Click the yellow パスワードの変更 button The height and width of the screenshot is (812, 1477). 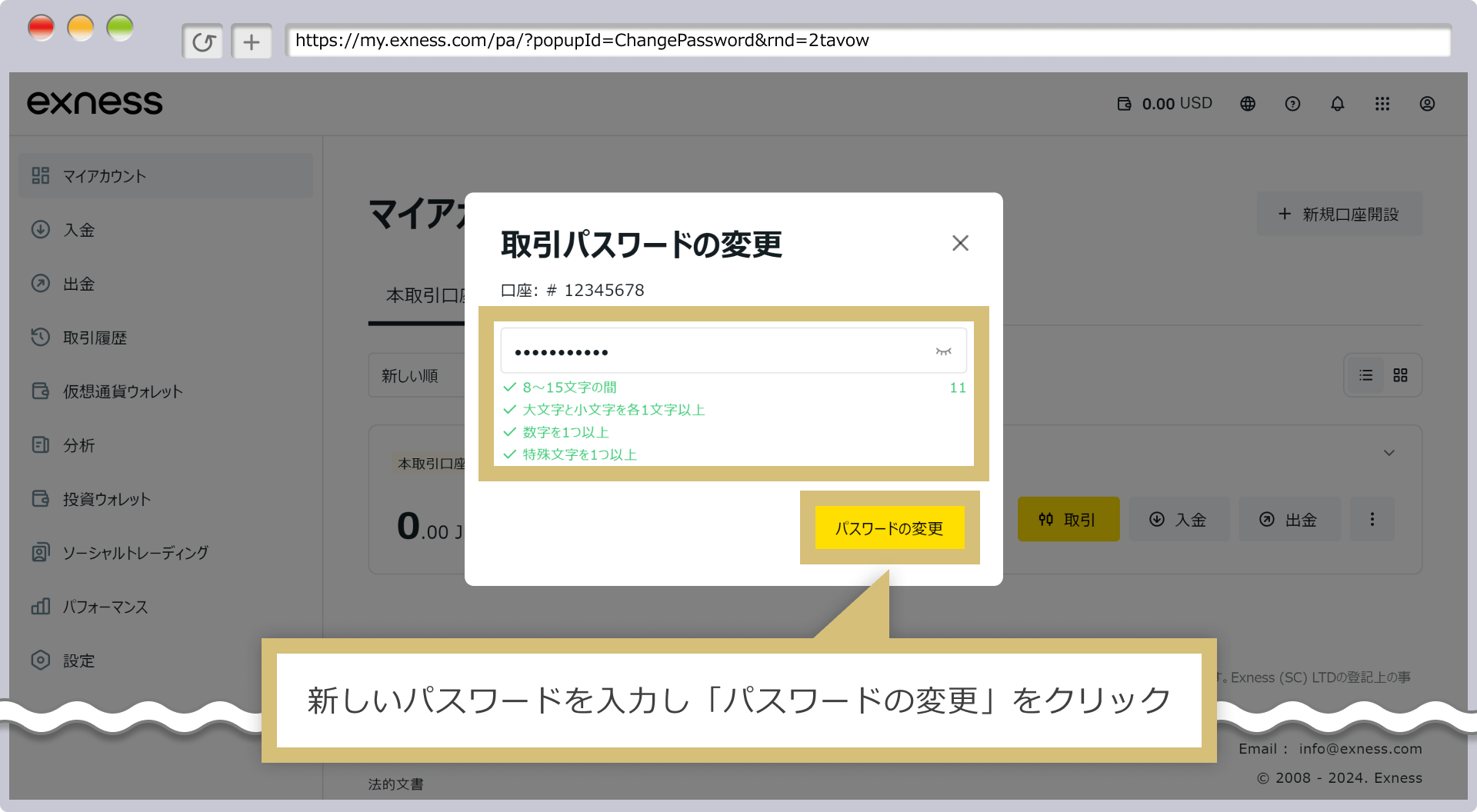tap(889, 528)
